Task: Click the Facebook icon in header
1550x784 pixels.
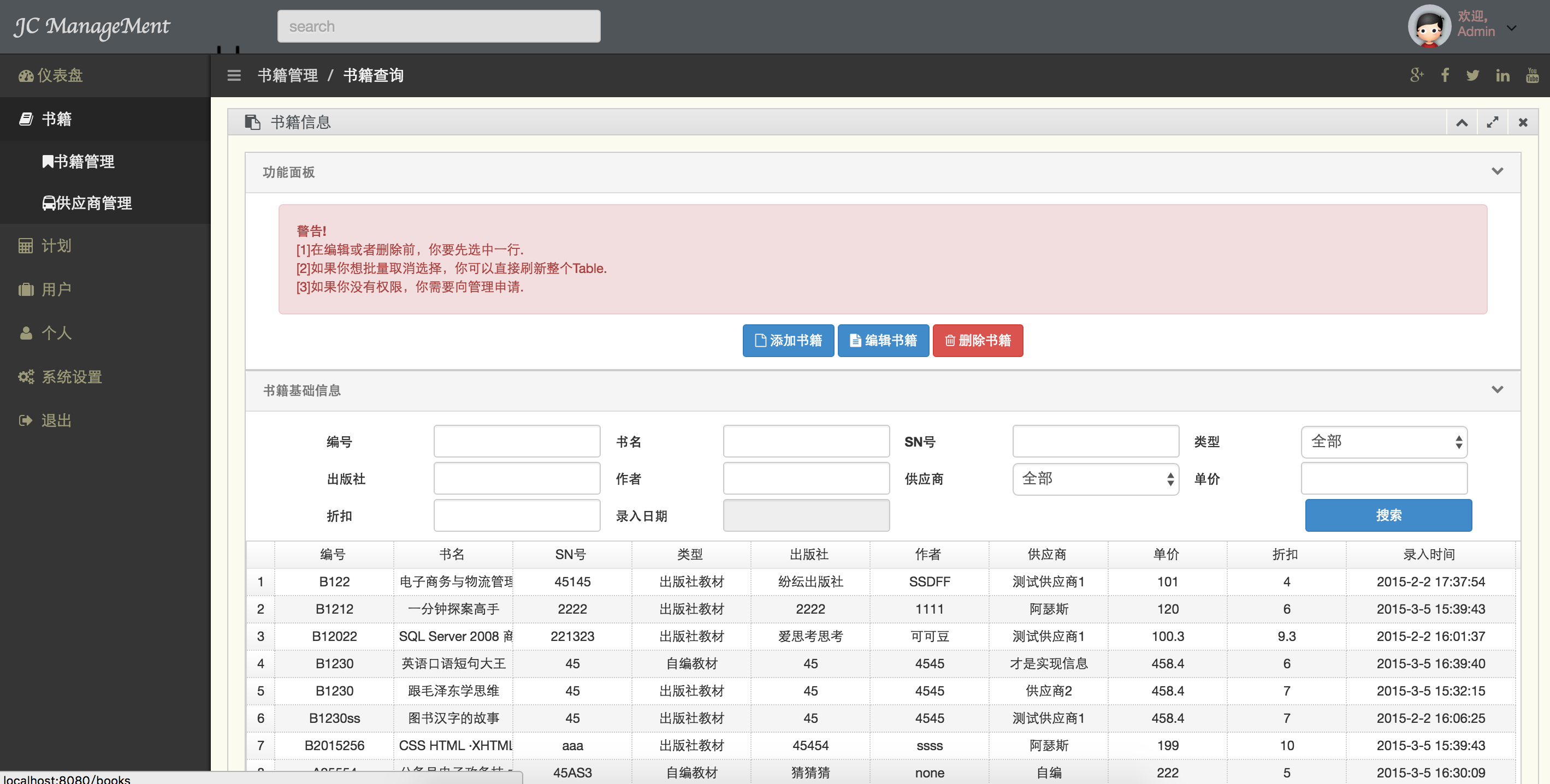Action: coord(1445,75)
